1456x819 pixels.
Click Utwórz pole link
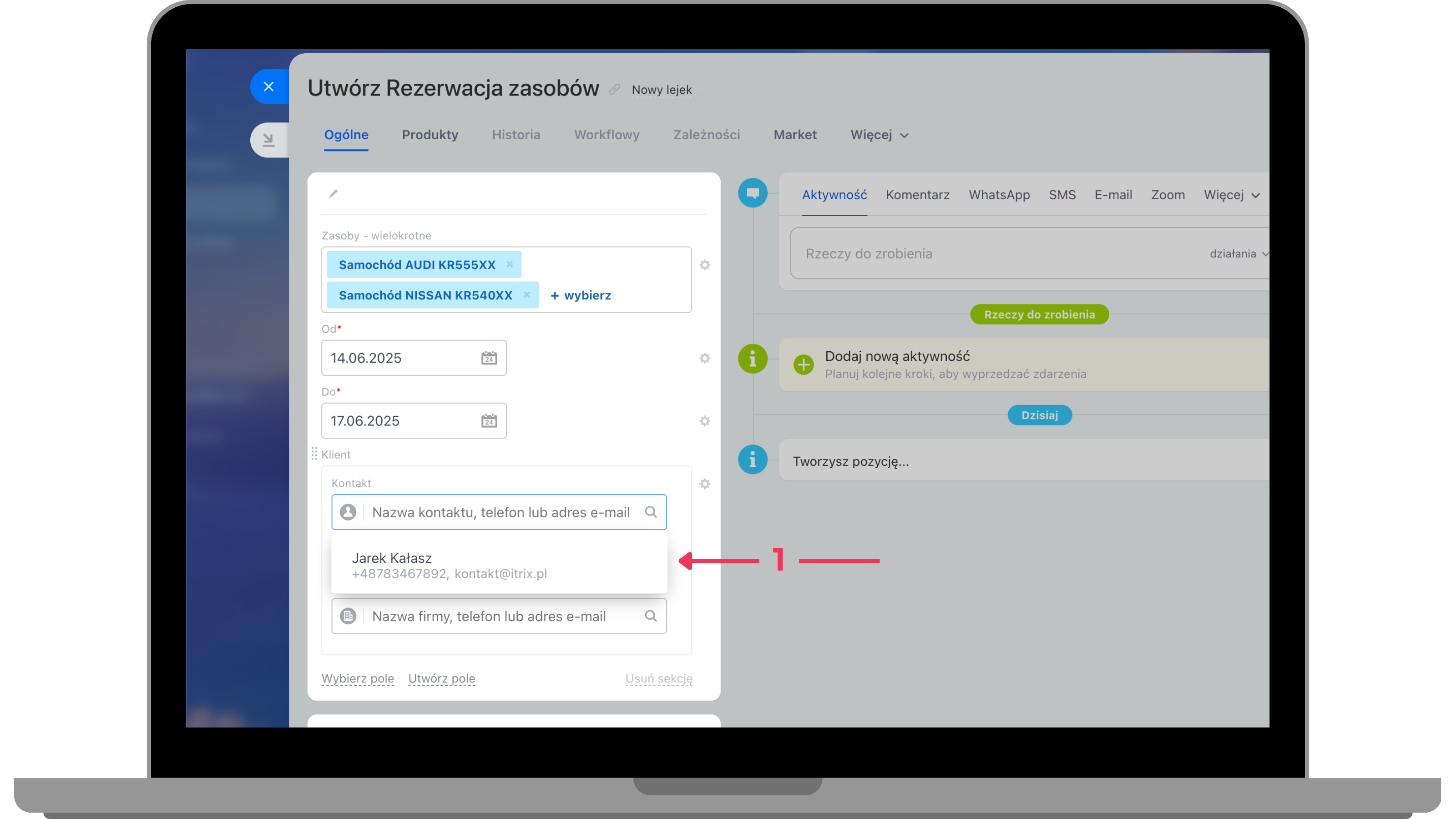(441, 678)
